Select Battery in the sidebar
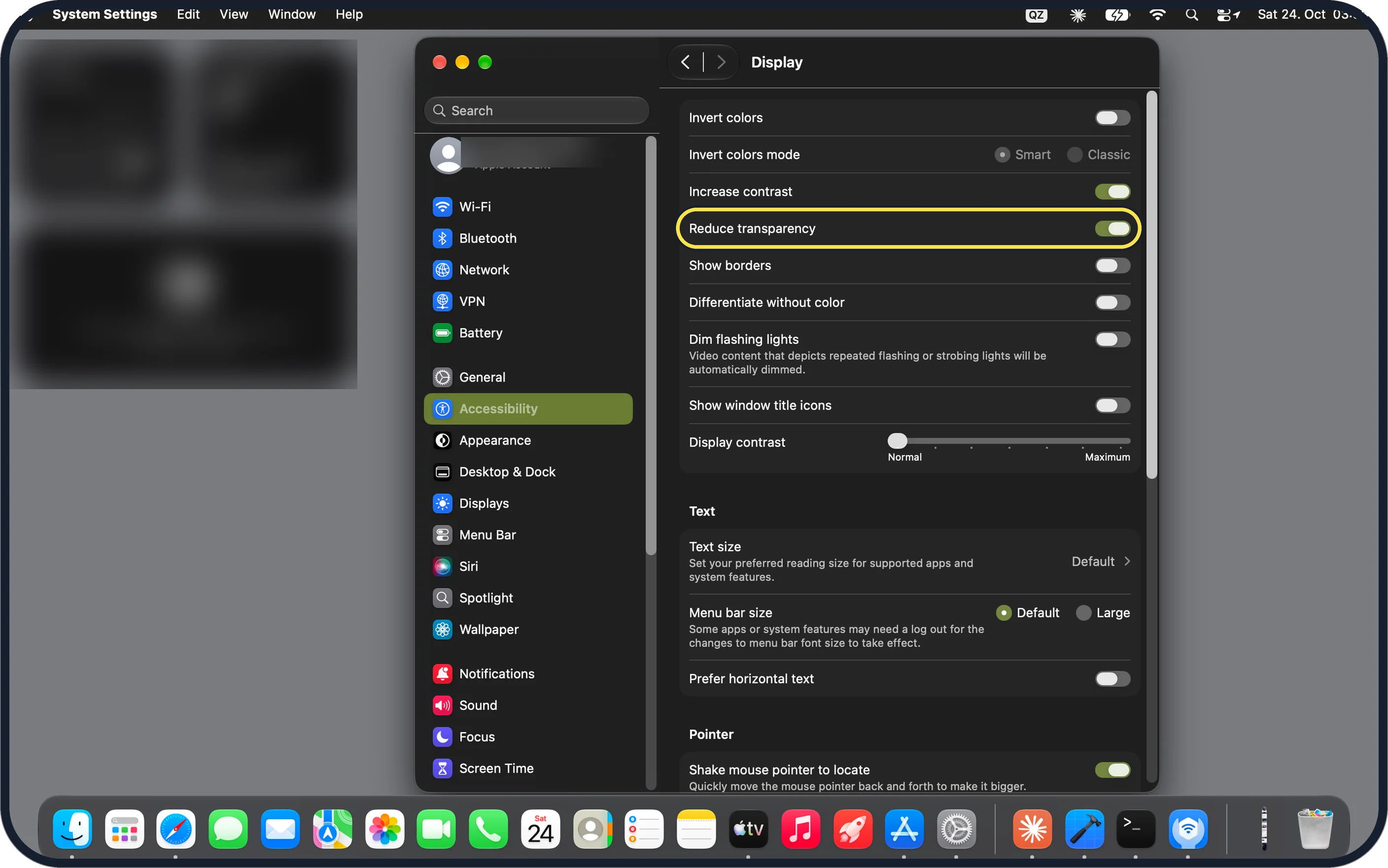1388x868 pixels. (528, 333)
